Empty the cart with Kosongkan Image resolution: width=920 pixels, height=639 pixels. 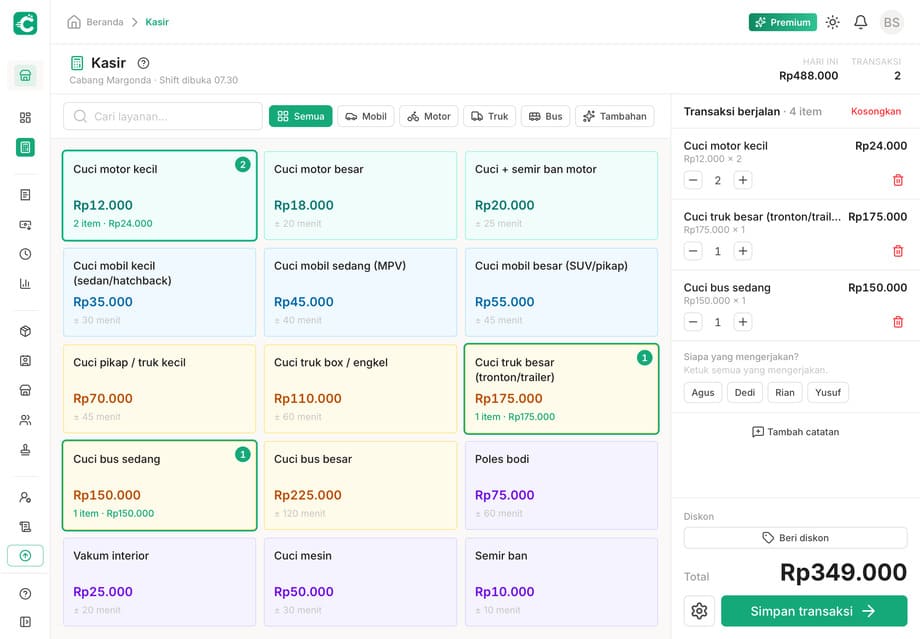(875, 111)
